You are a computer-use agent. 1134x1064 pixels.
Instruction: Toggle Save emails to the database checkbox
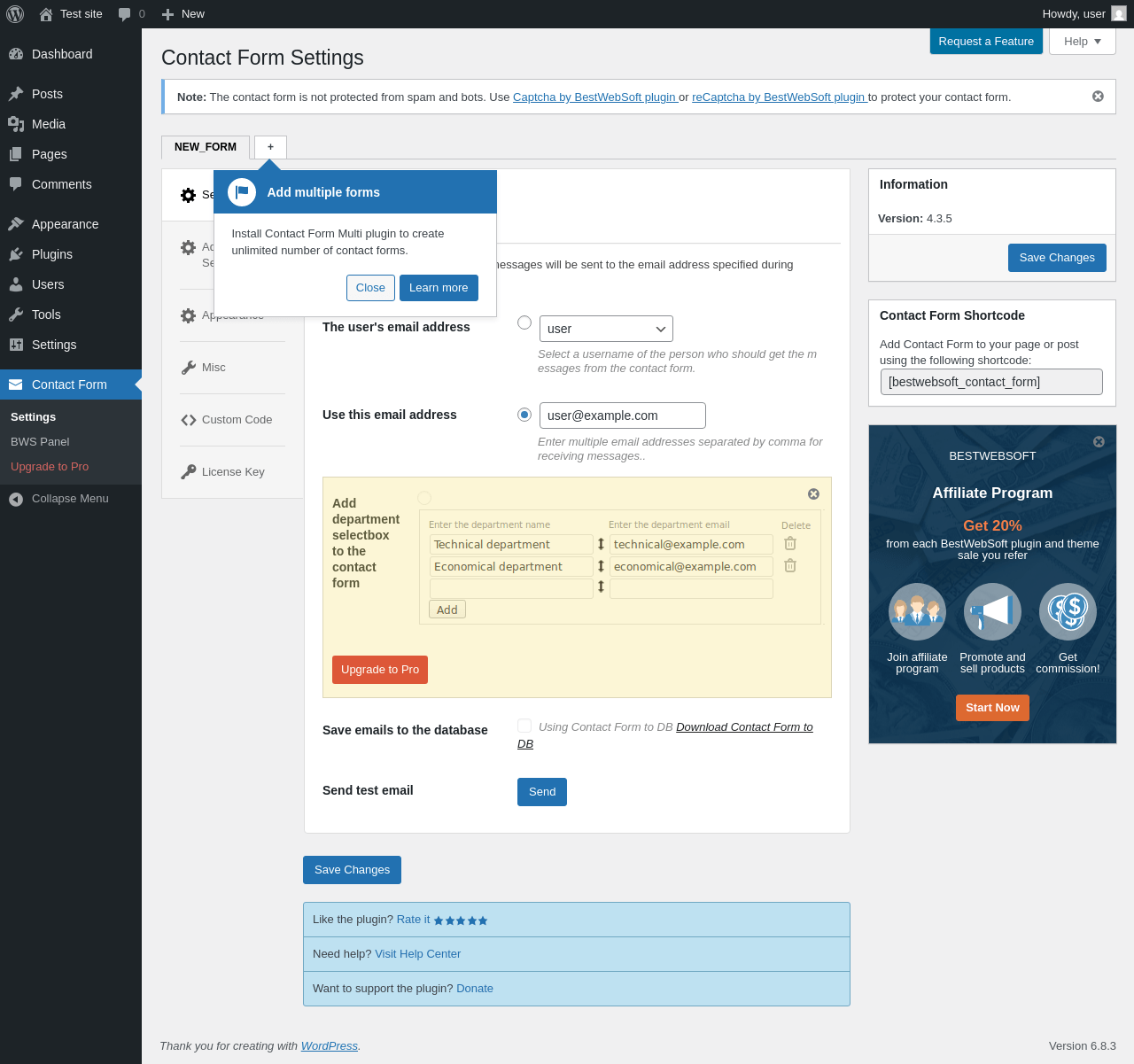[x=524, y=726]
